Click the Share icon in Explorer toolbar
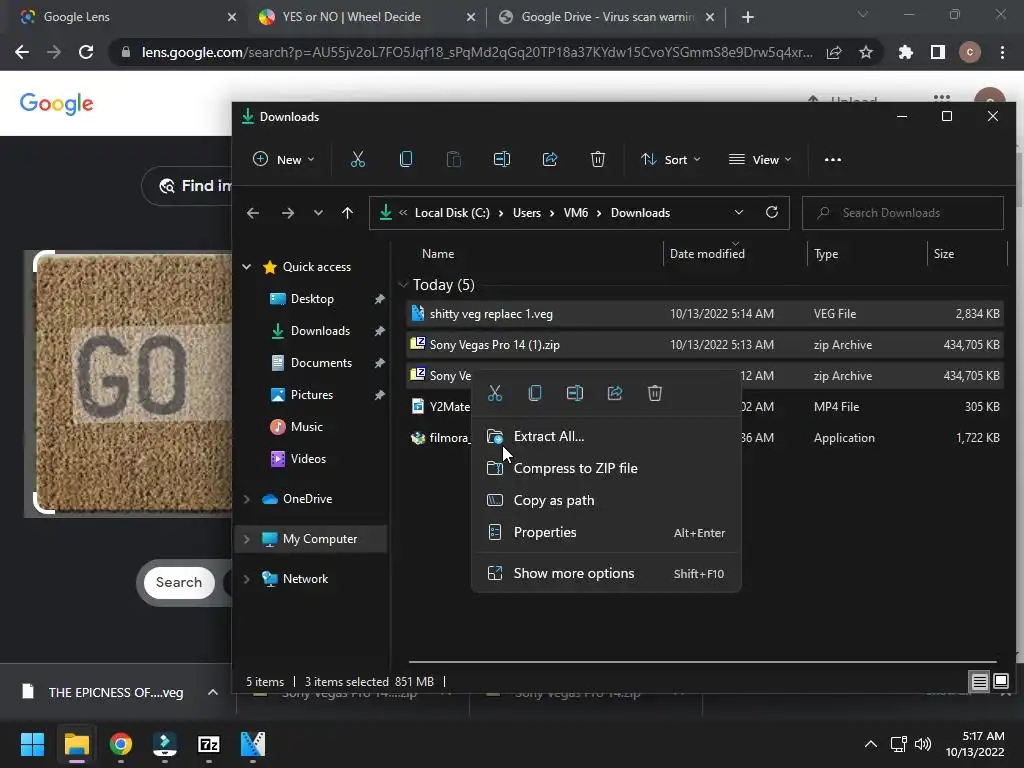Screen dimensions: 1024x768 pos(550,159)
